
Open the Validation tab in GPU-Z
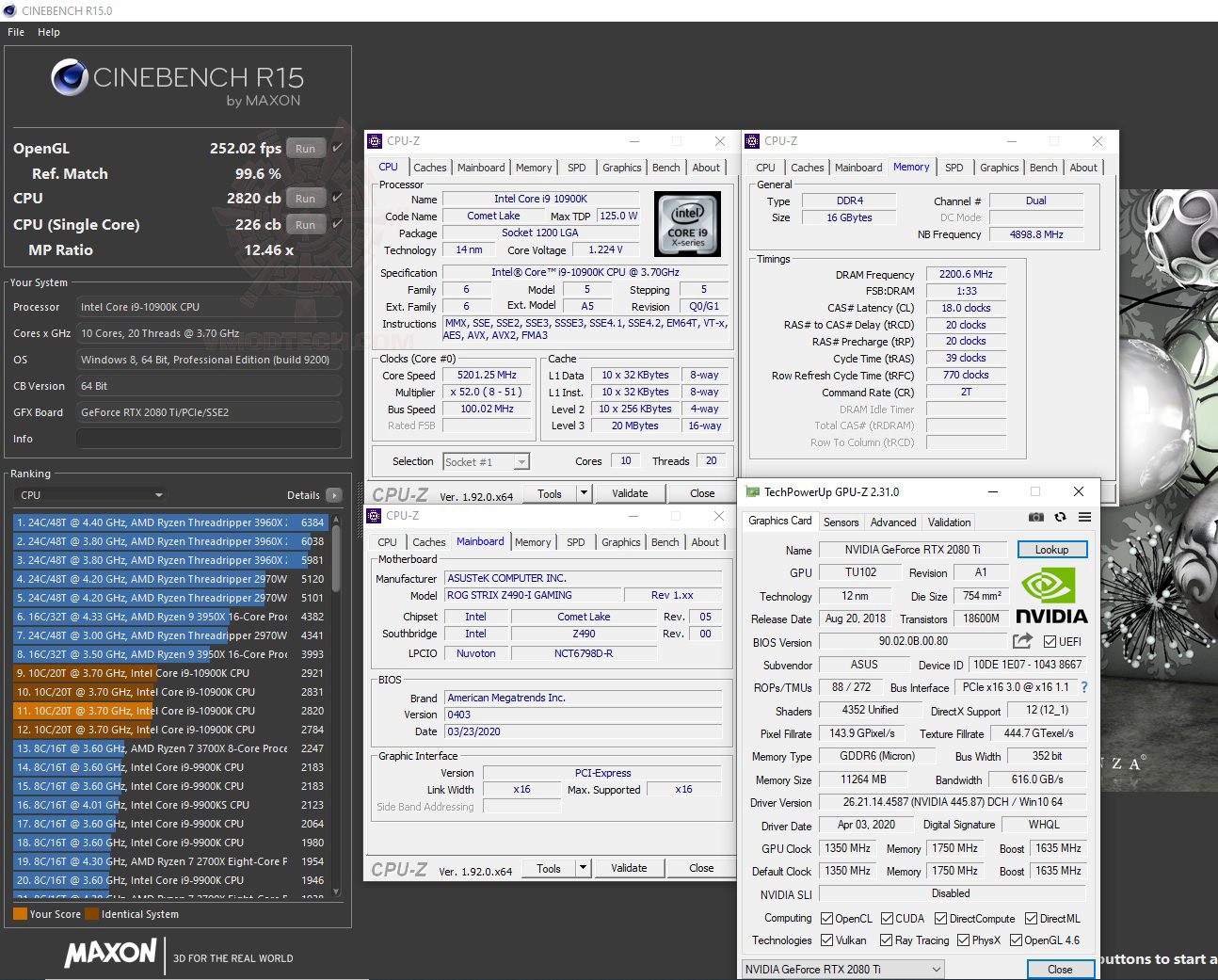tap(949, 522)
